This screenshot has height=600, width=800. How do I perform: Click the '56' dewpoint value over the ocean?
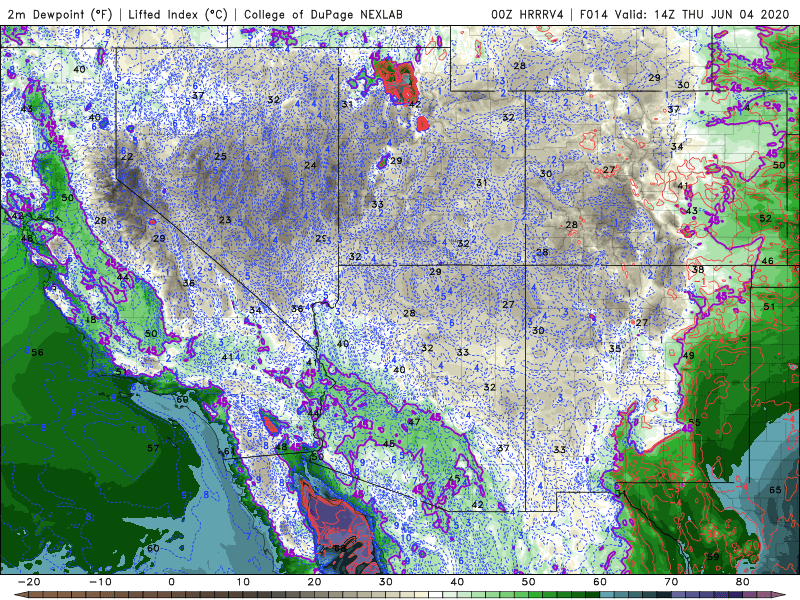[37, 353]
